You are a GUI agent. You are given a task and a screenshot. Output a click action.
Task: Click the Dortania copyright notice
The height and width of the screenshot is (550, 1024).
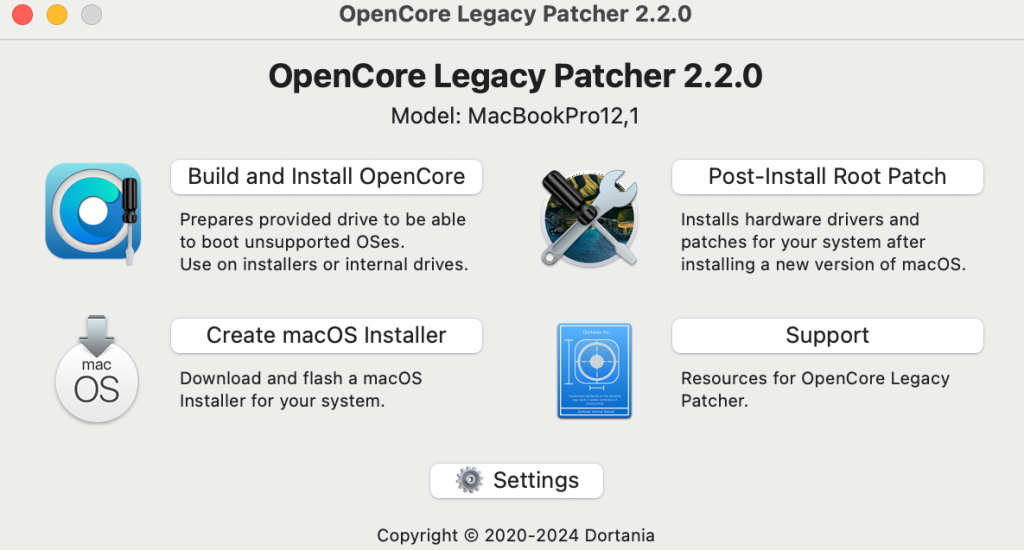coord(515,535)
